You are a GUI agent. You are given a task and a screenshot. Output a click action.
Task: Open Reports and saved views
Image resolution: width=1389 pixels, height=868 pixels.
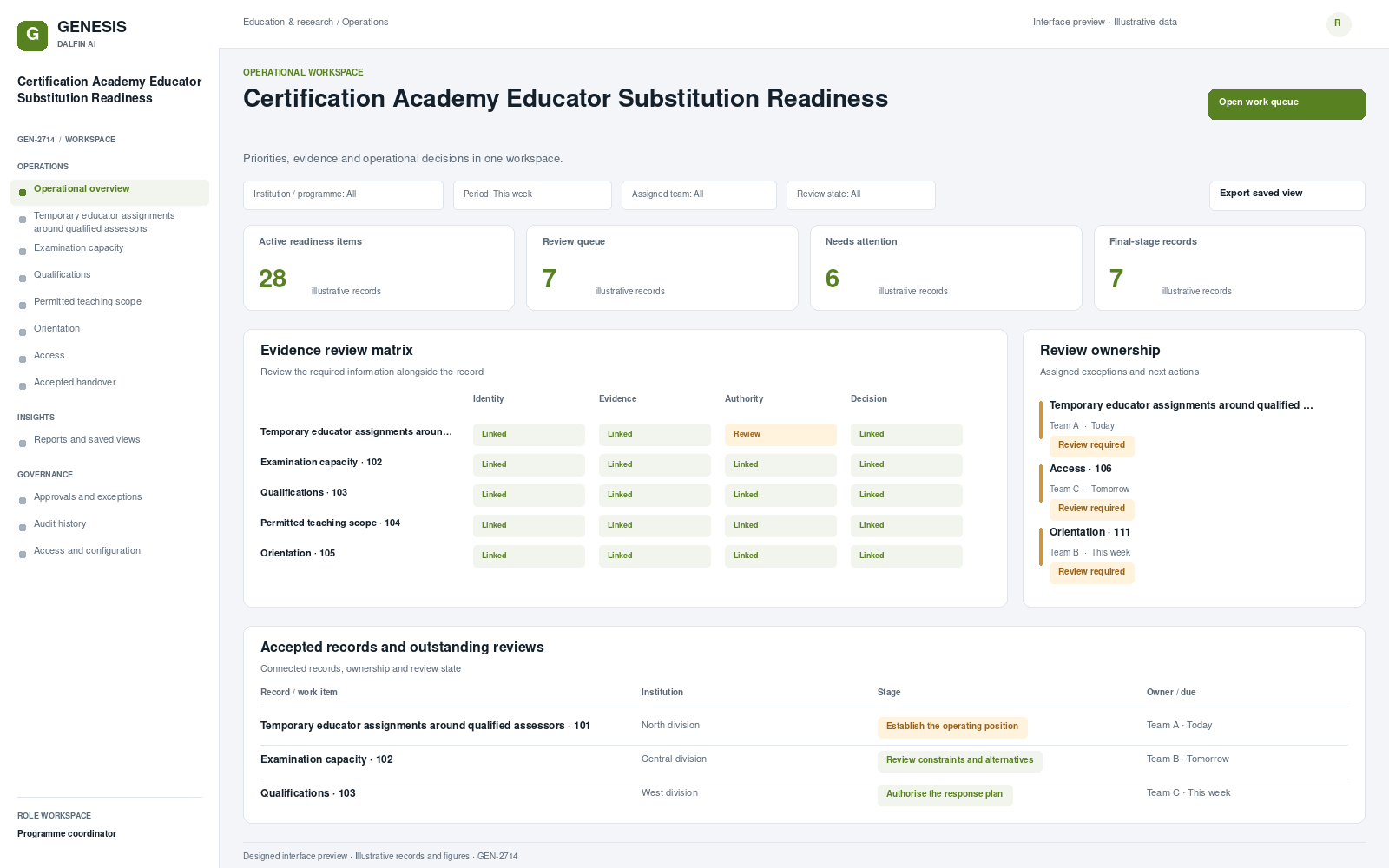(x=109, y=440)
